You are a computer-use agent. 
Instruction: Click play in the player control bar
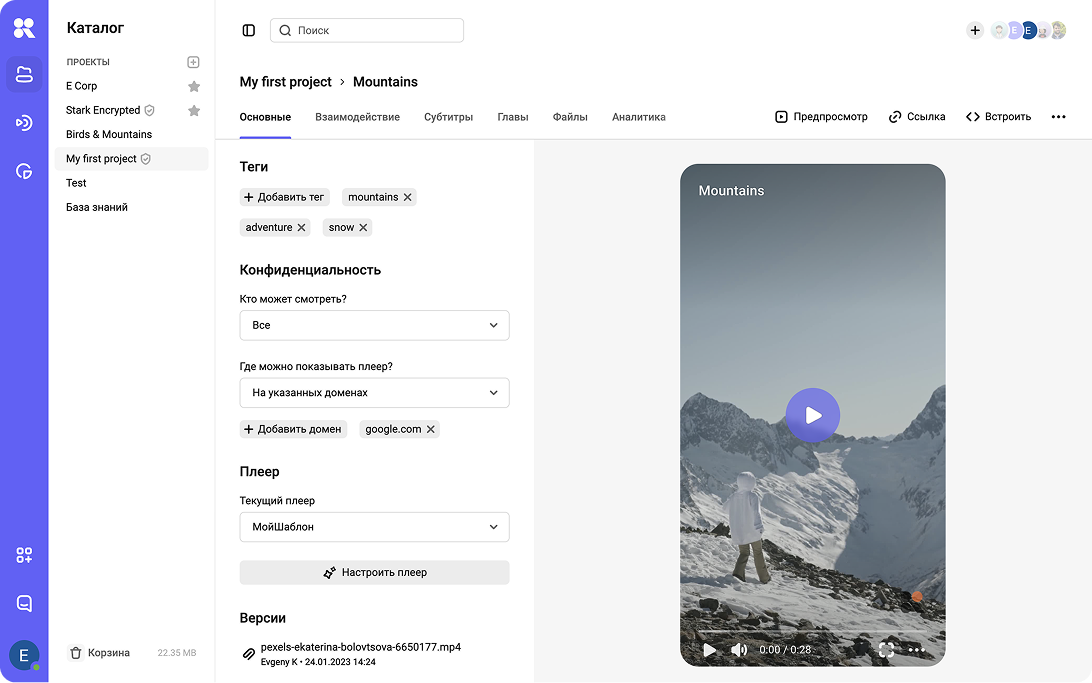click(x=710, y=650)
